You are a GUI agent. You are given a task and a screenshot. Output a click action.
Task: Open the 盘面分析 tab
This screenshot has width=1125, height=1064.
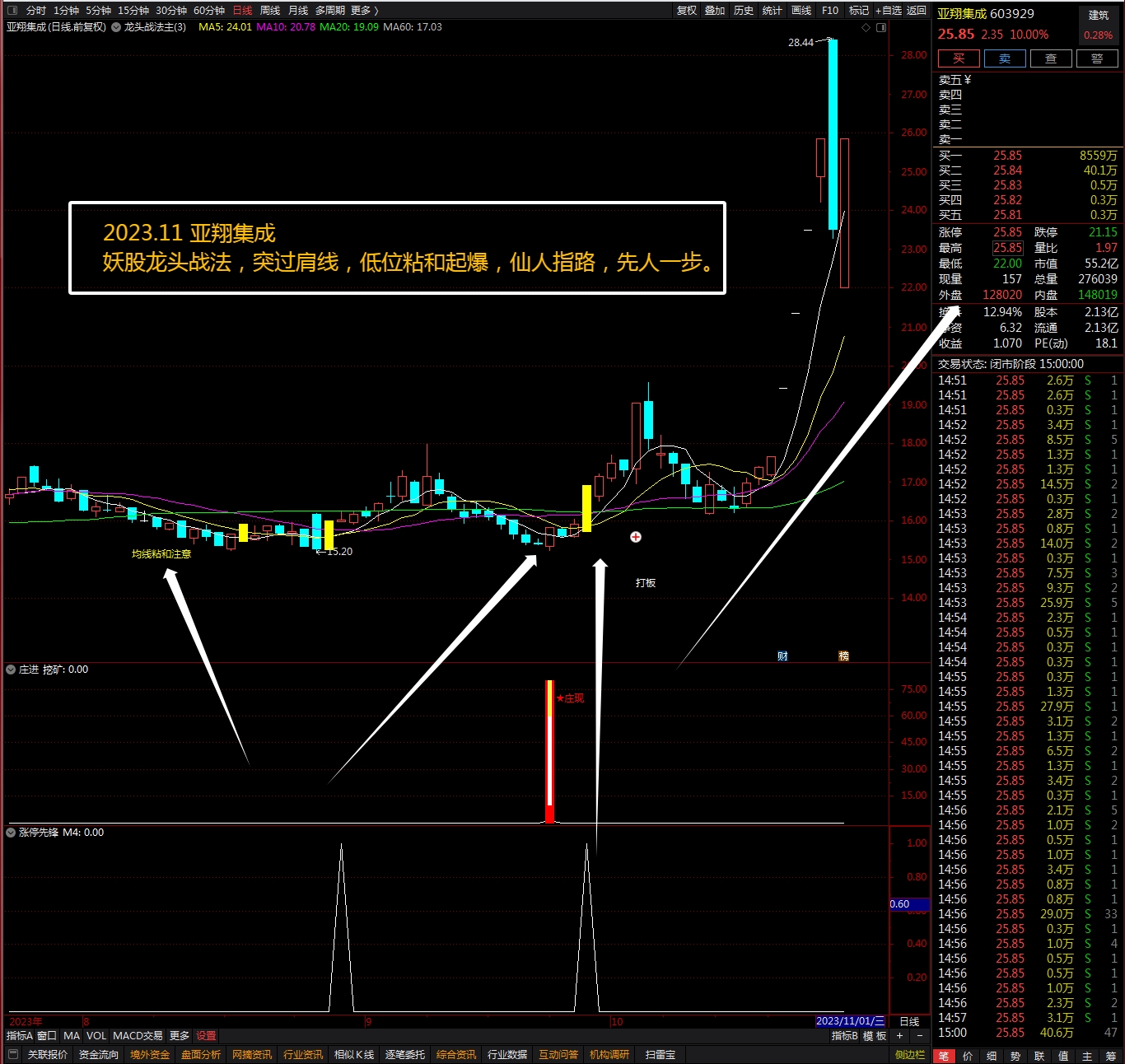(201, 1055)
